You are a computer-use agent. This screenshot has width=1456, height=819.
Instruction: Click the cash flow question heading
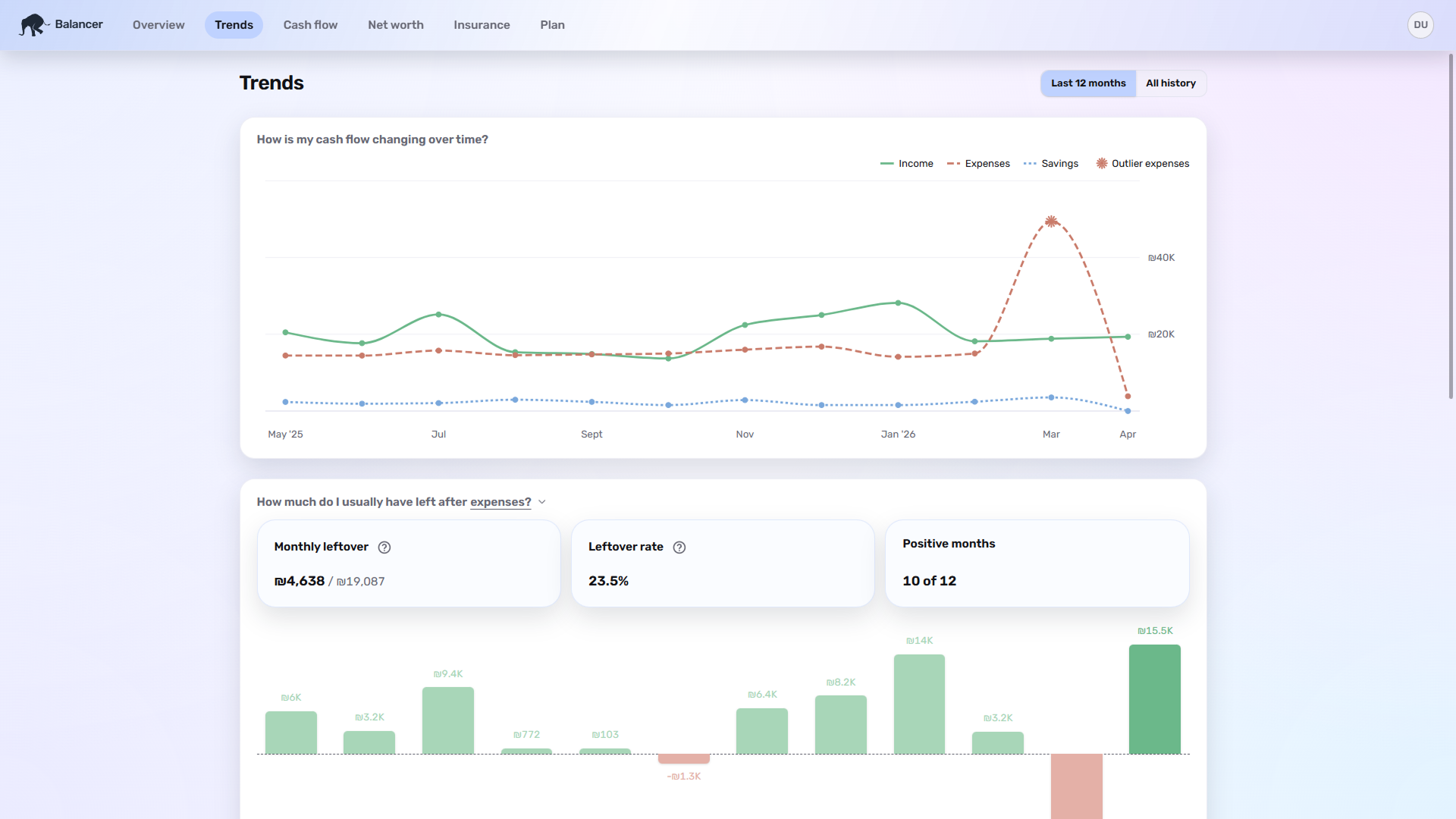tap(372, 140)
